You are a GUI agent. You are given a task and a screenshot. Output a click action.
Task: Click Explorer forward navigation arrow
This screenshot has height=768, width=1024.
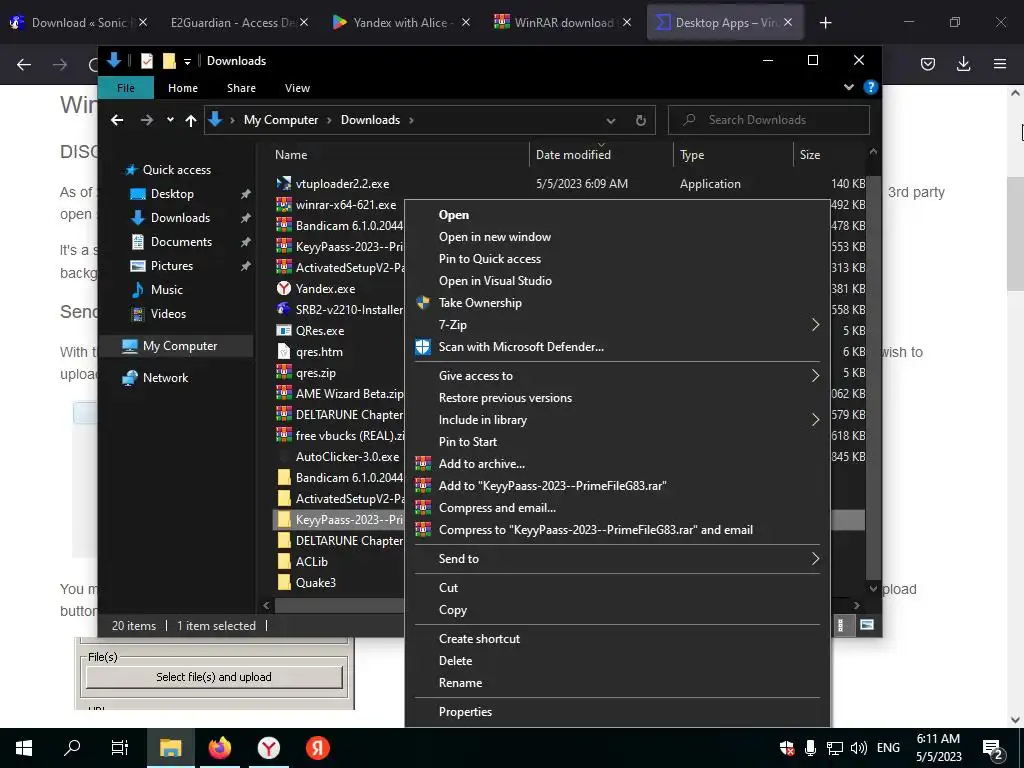(147, 120)
